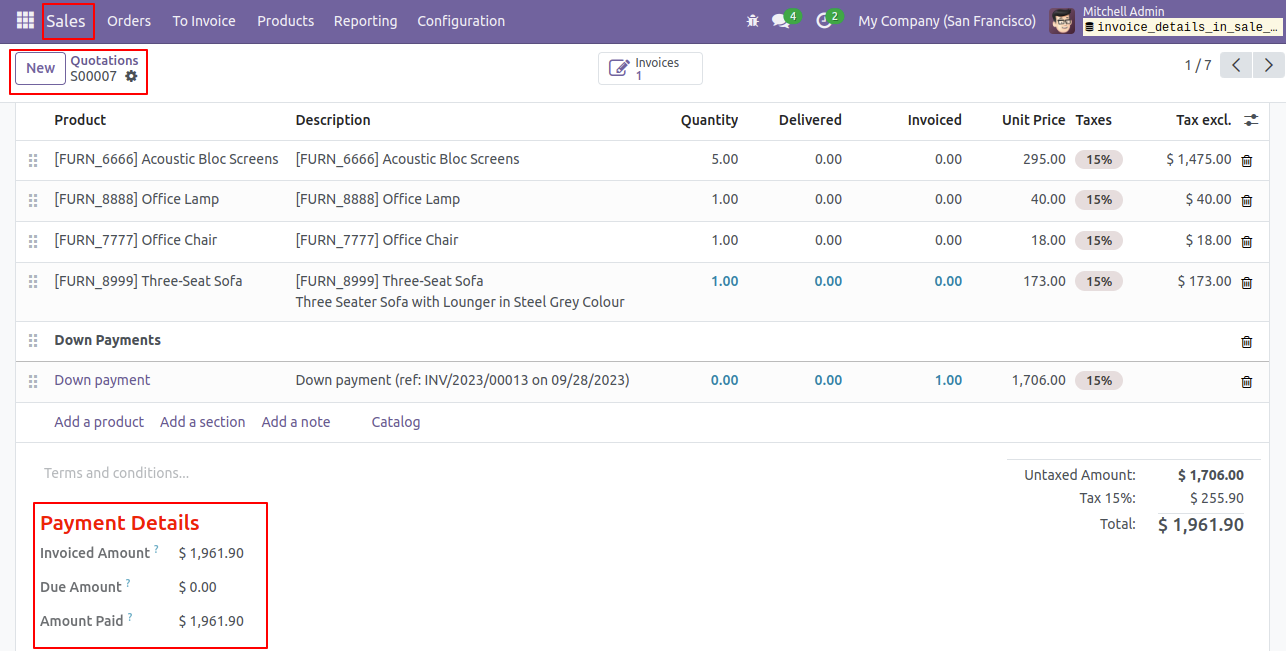
Task: Grab the drag handle of Acoustic Bloc Screens row
Action: tap(33, 160)
